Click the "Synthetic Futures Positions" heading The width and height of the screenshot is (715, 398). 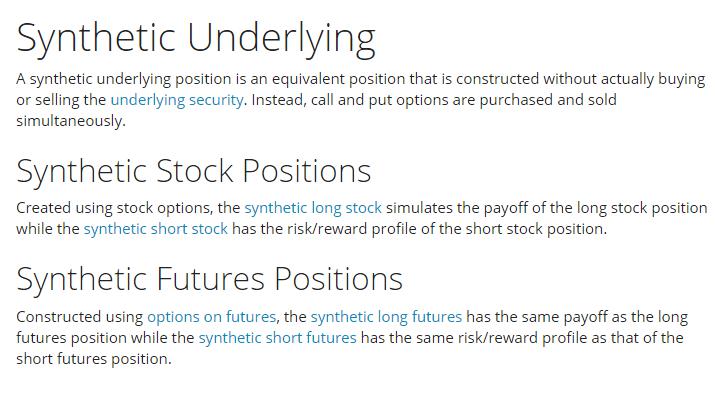coord(210,279)
